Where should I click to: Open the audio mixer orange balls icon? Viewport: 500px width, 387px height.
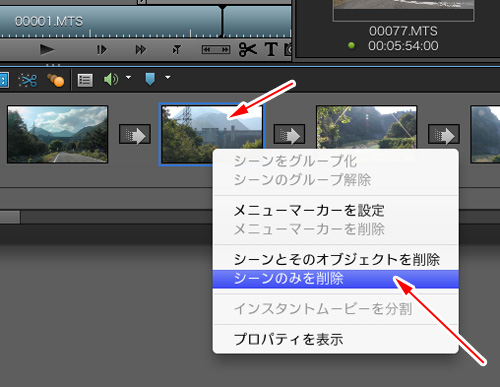click(55, 80)
